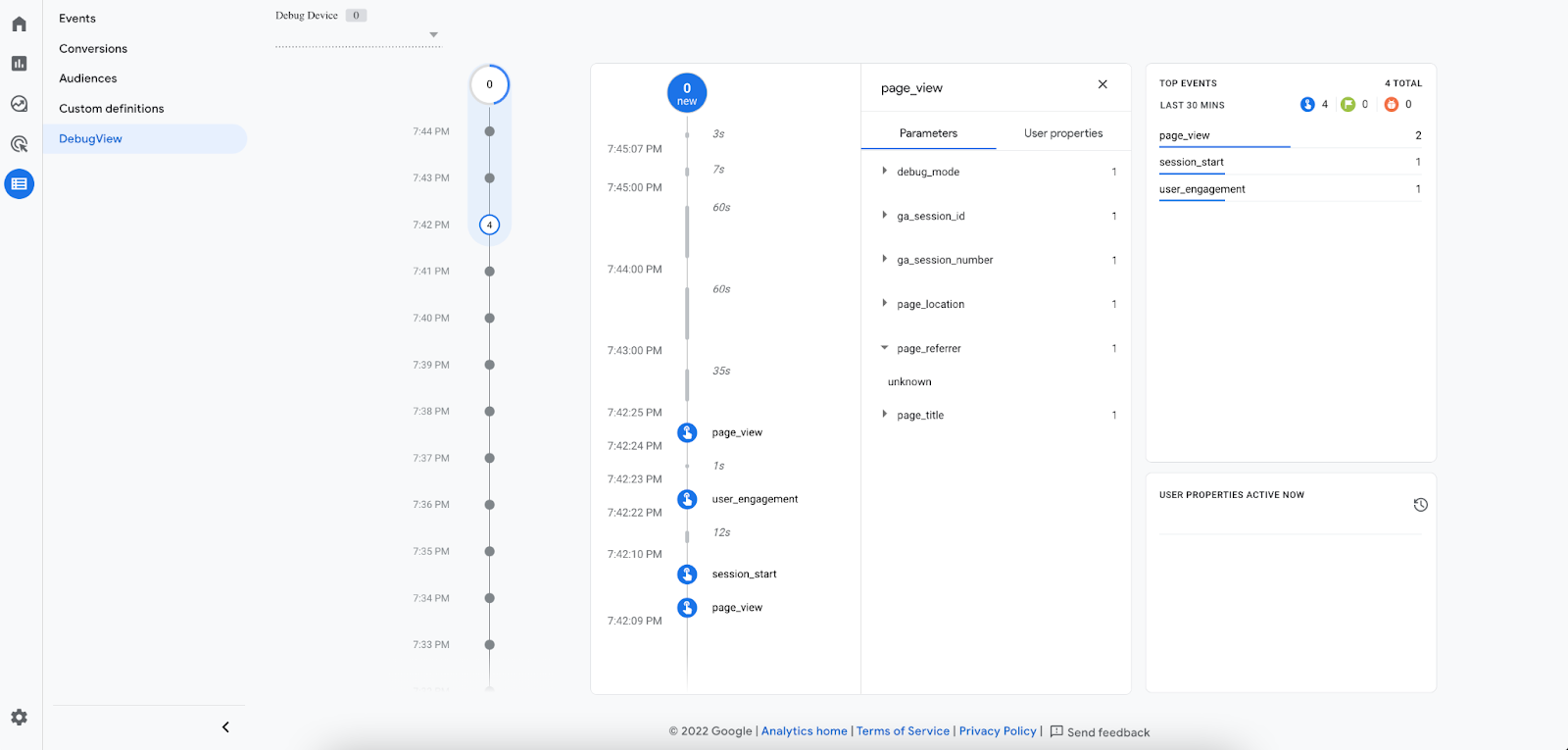Viewport: 1568px width, 750px height.
Task: Select the Configure list icon
Action: 19,184
